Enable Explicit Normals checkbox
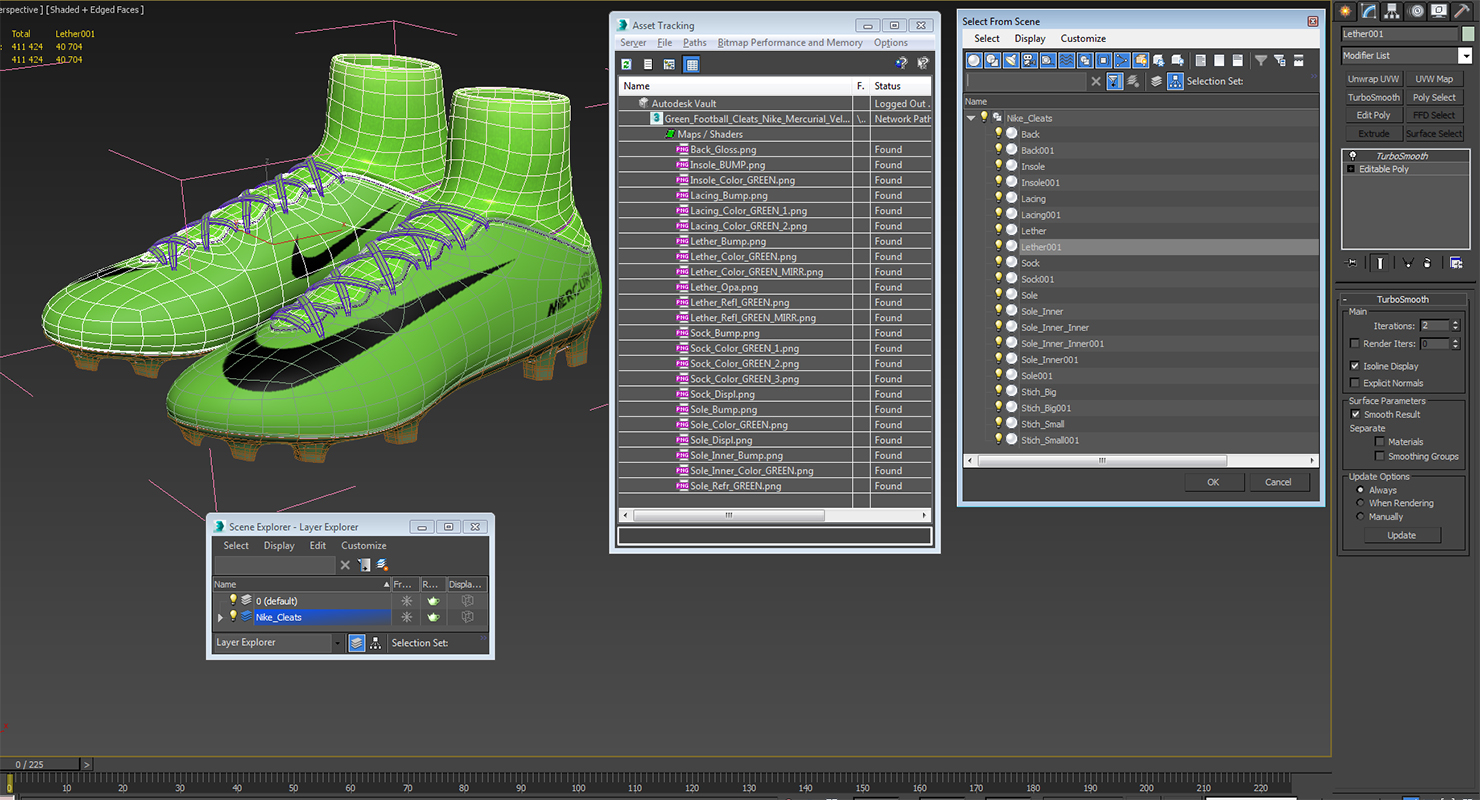The height and width of the screenshot is (800, 1480). click(1355, 383)
